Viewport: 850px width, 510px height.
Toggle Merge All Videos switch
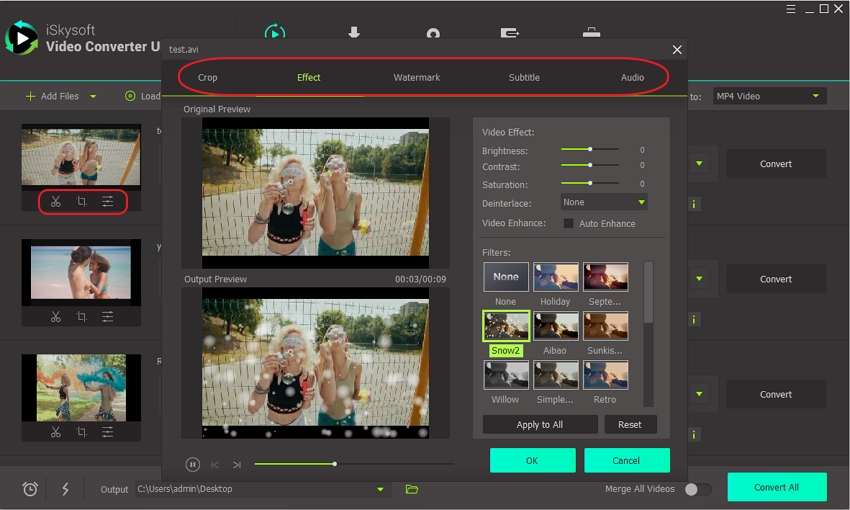tap(697, 489)
